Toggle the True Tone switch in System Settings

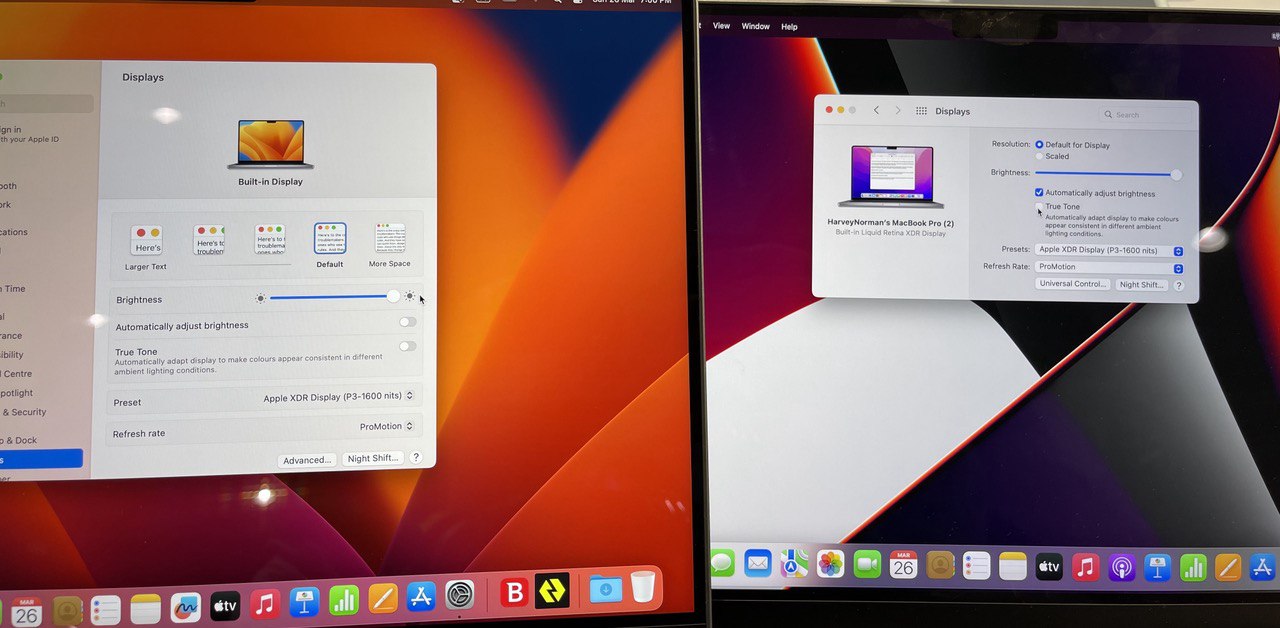click(407, 346)
